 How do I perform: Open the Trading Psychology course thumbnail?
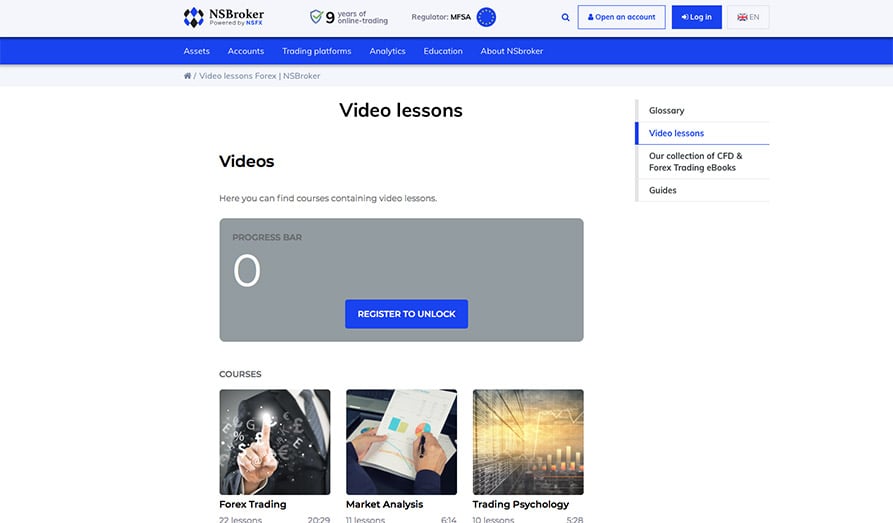[527, 442]
